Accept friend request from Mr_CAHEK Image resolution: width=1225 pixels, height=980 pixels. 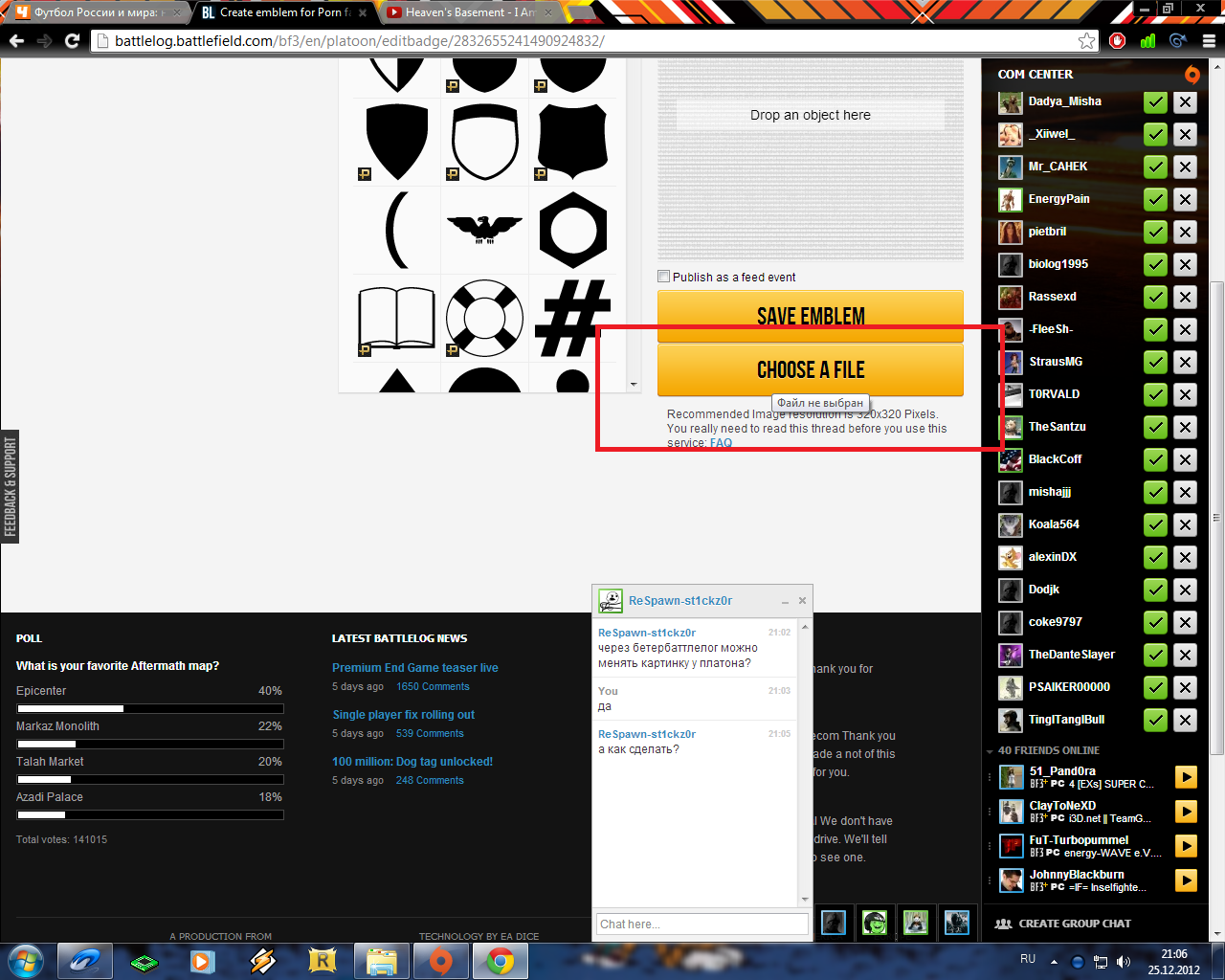click(x=1156, y=167)
